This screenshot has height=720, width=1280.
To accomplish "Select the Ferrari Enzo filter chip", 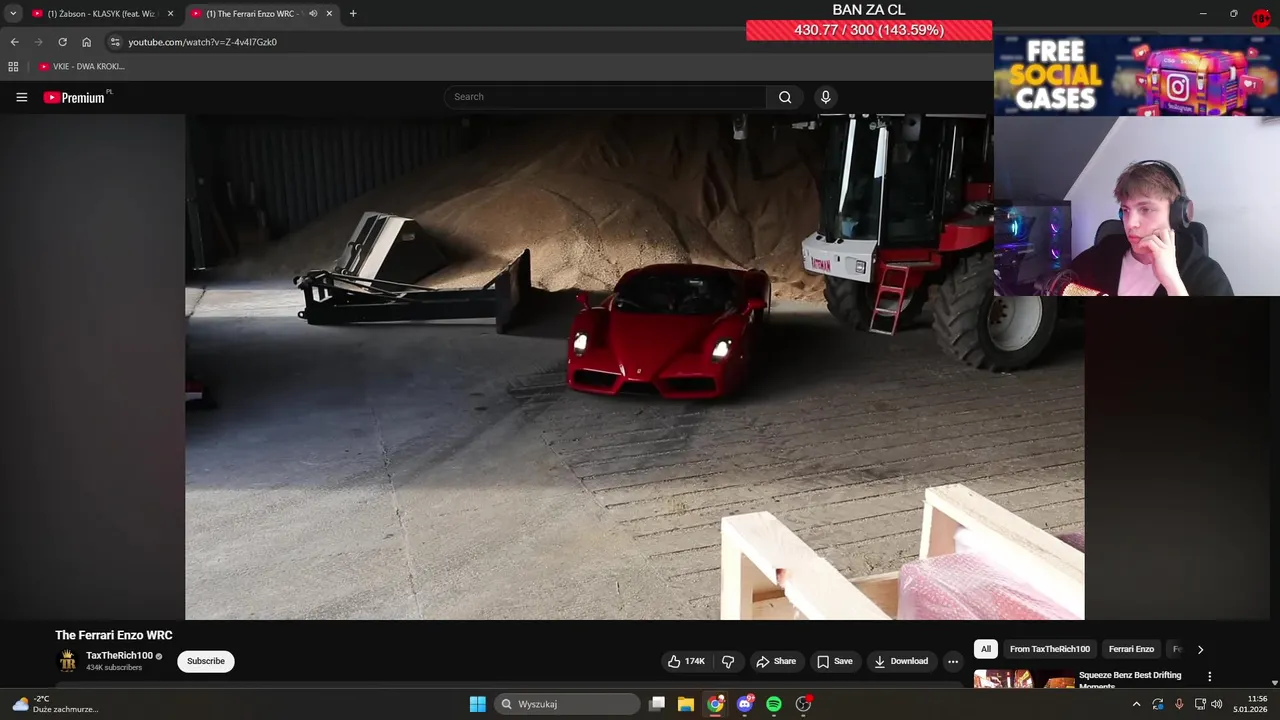I will pyautogui.click(x=1131, y=649).
